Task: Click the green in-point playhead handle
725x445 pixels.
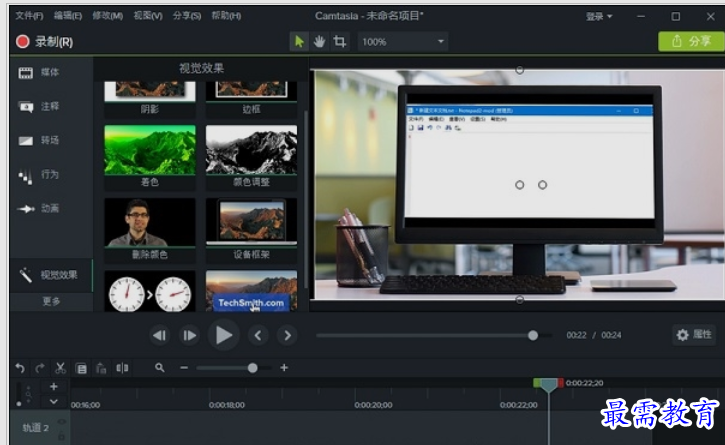Action: point(537,383)
